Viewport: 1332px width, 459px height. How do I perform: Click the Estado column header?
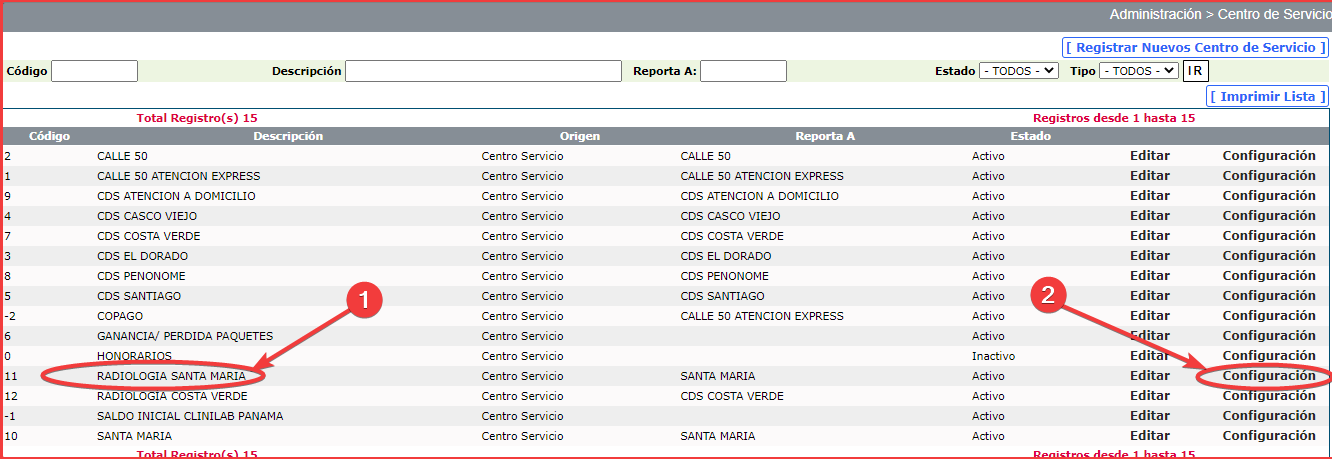pos(1030,136)
